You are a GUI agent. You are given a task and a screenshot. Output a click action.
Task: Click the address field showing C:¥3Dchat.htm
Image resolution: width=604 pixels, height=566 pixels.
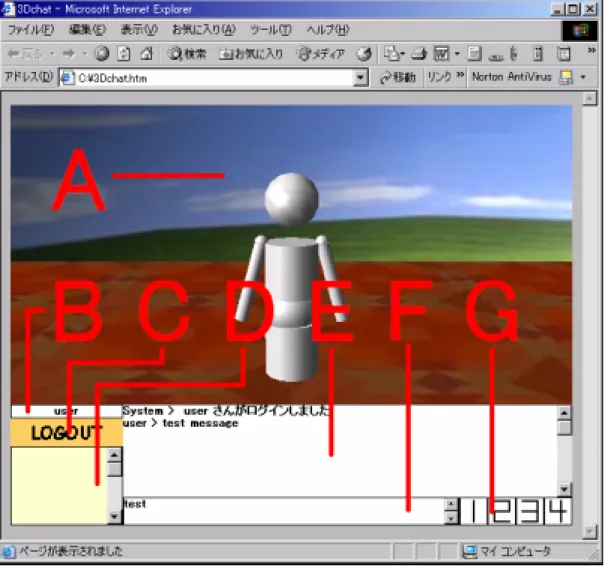[214, 78]
